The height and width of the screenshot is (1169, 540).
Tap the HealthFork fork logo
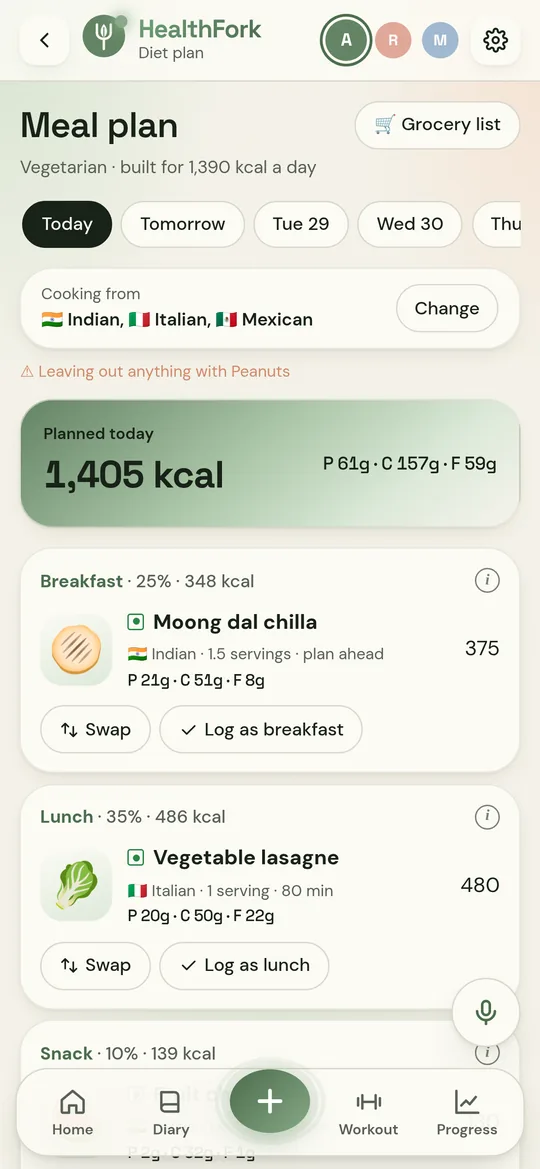(104, 36)
